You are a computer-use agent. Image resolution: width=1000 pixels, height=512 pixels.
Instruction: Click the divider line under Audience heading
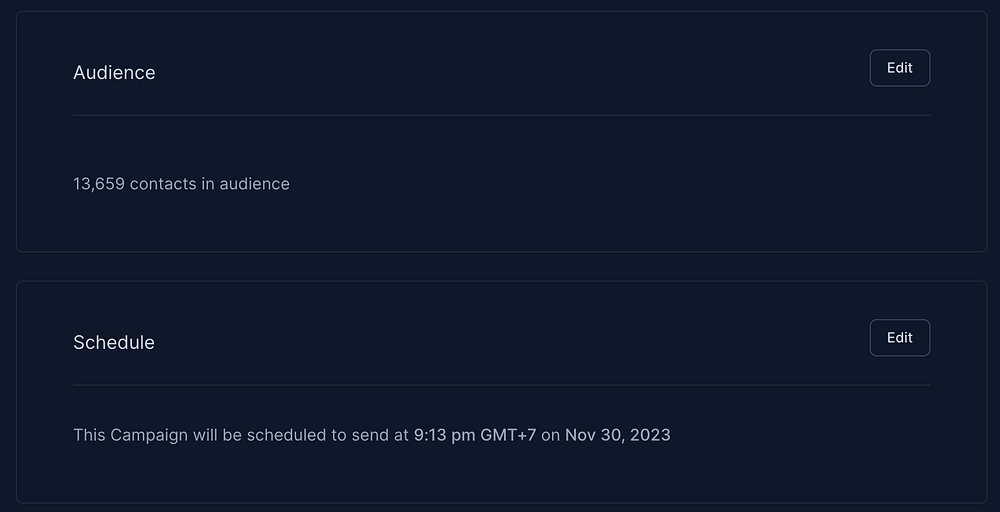click(x=500, y=116)
